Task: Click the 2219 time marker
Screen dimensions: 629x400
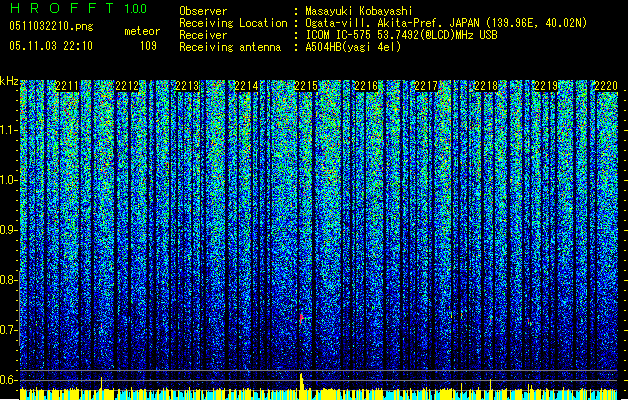Action: (546, 86)
